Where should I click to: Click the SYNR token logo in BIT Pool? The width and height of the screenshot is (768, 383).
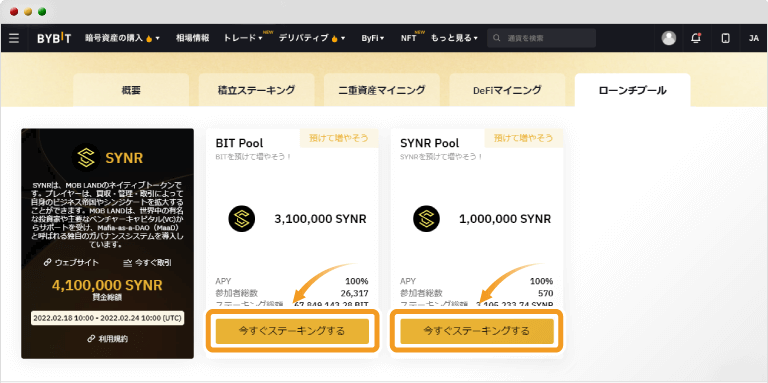tap(241, 218)
